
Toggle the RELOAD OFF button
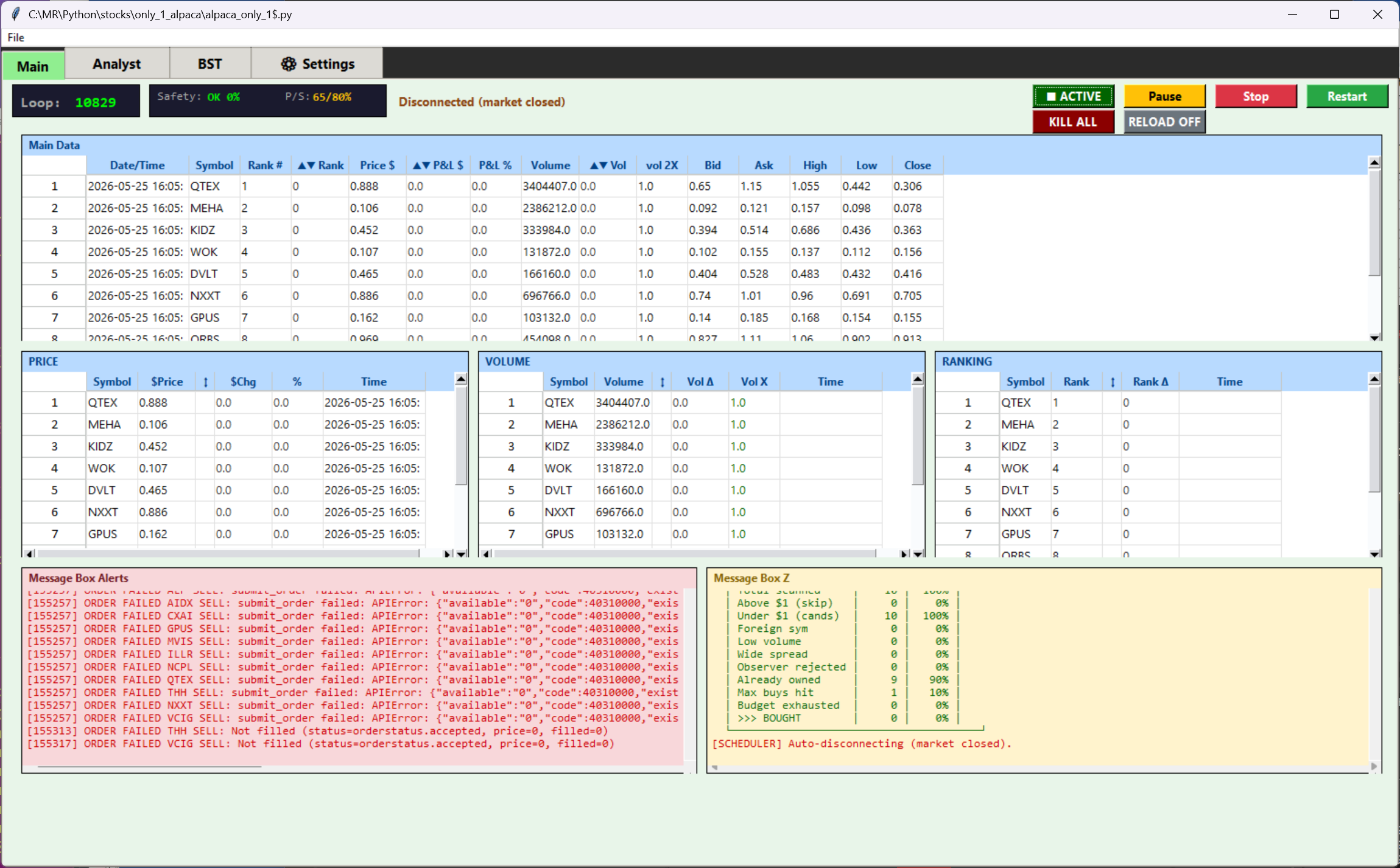pos(1164,122)
